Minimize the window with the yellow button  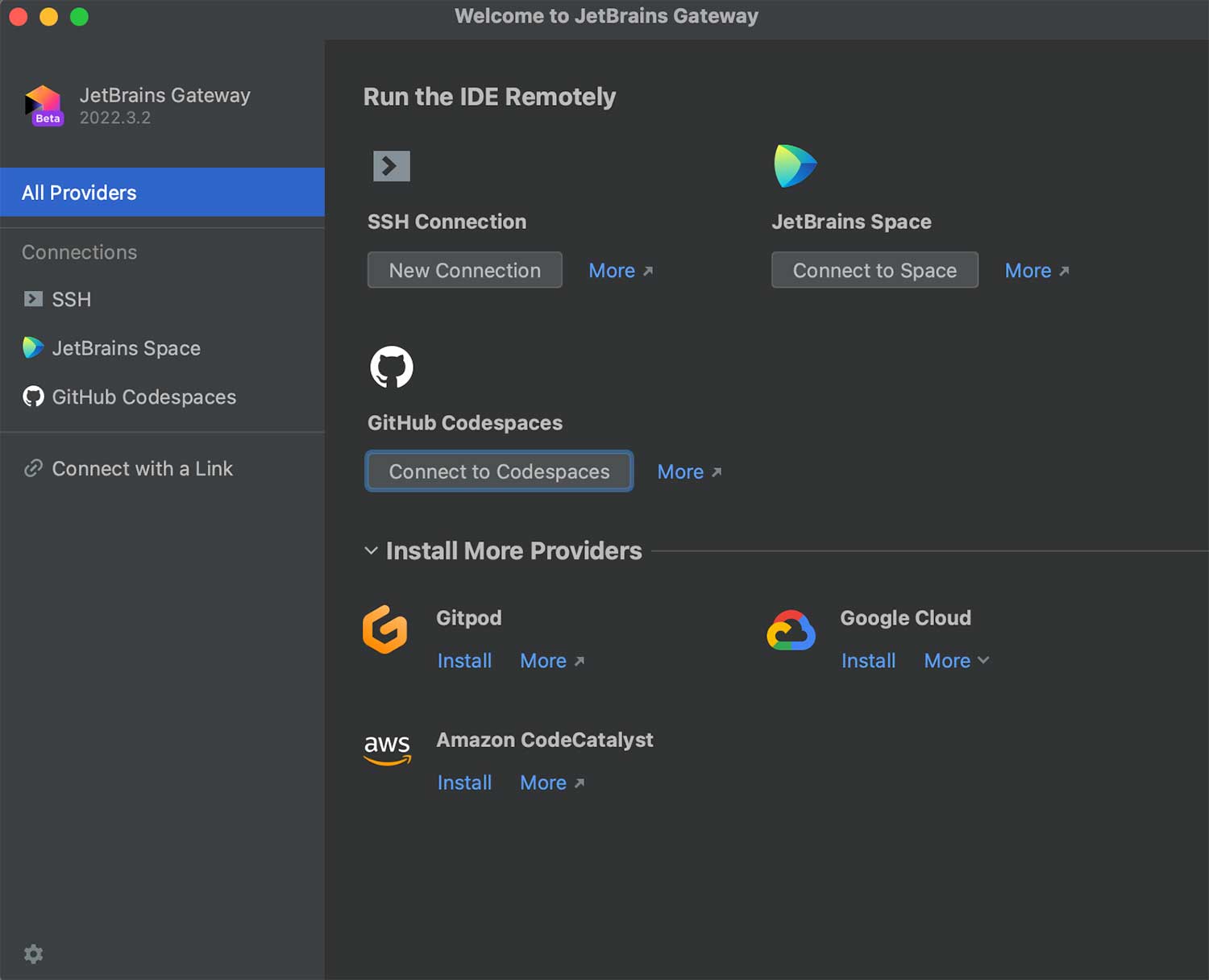[x=48, y=16]
